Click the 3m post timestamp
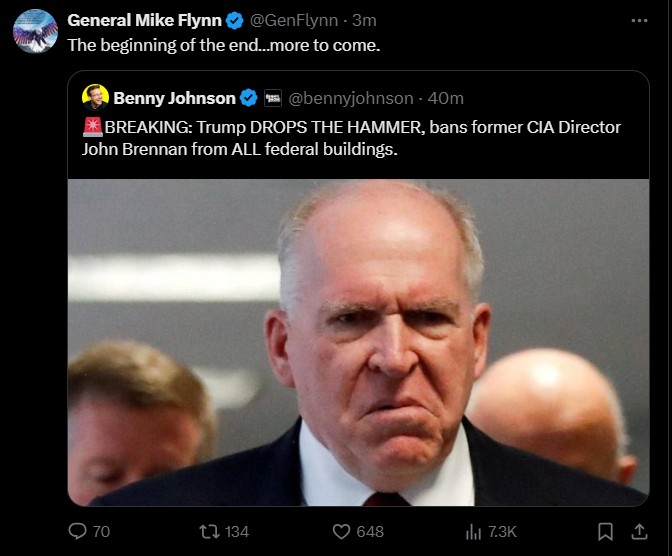Screen dimensions: 672x556 pyautogui.click(x=364, y=20)
